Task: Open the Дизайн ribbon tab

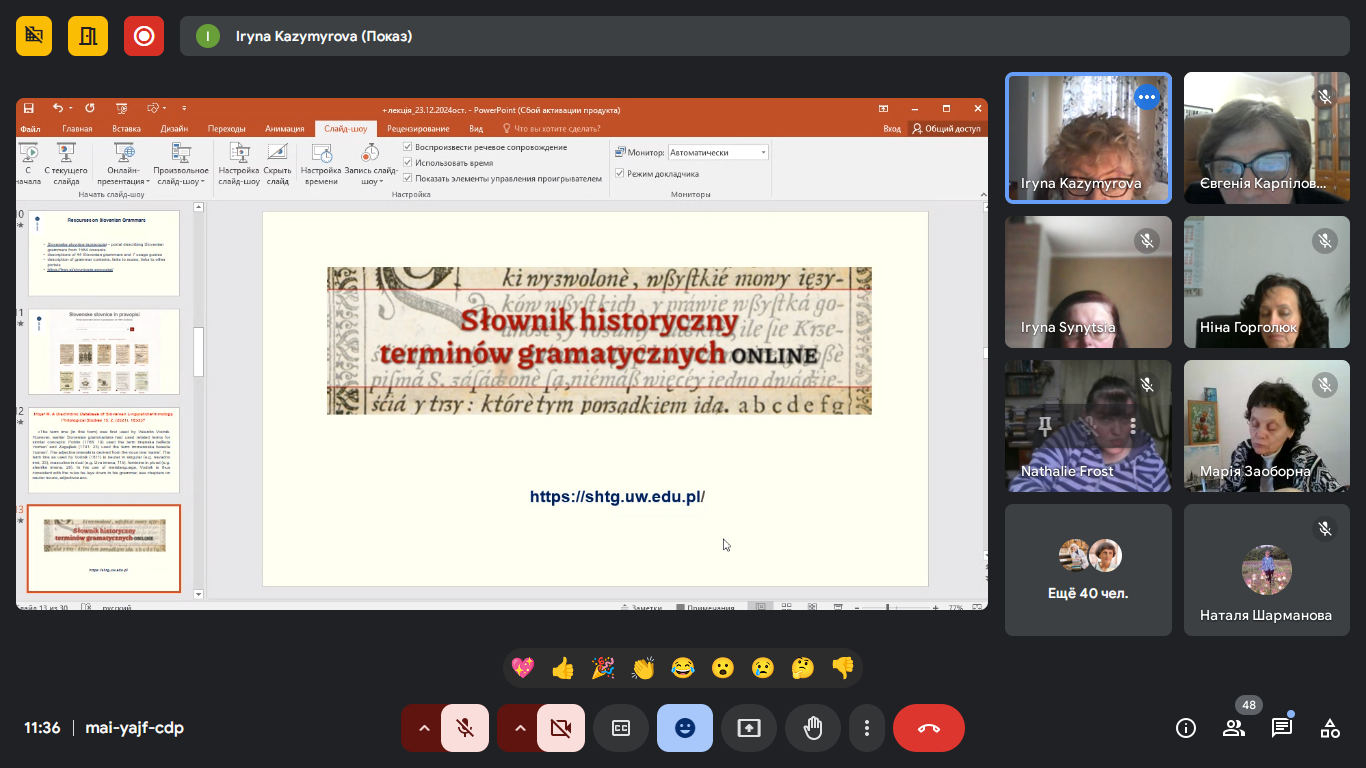Action: coord(174,128)
